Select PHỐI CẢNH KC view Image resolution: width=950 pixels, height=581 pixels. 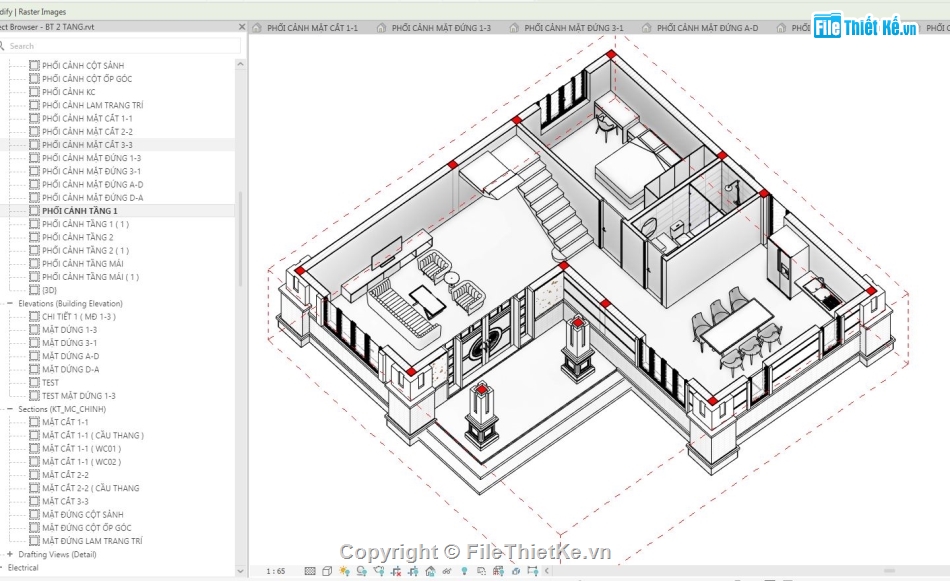tap(68, 92)
